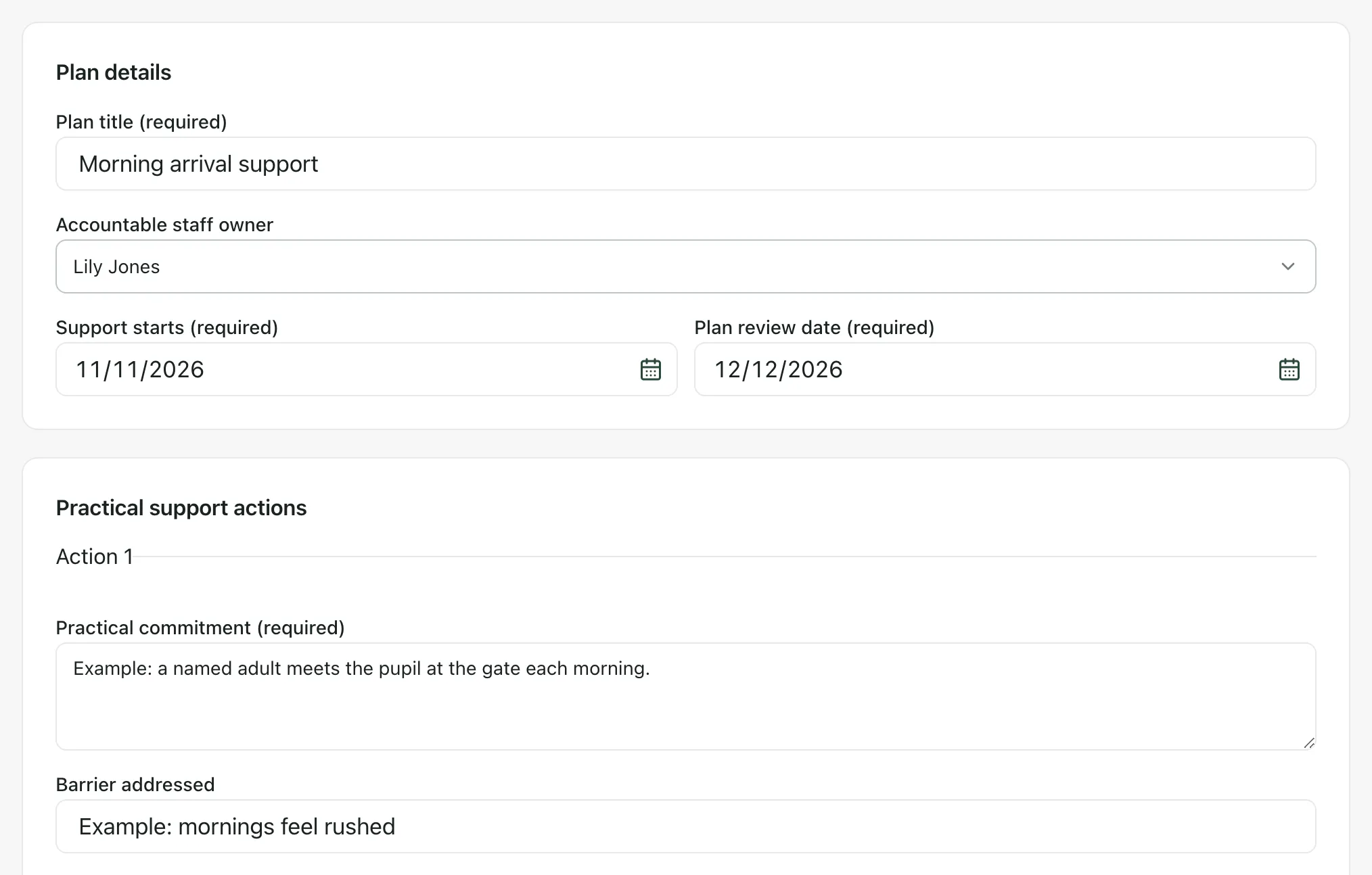
Task: Click the Barrier addressed input field
Action: click(685, 826)
